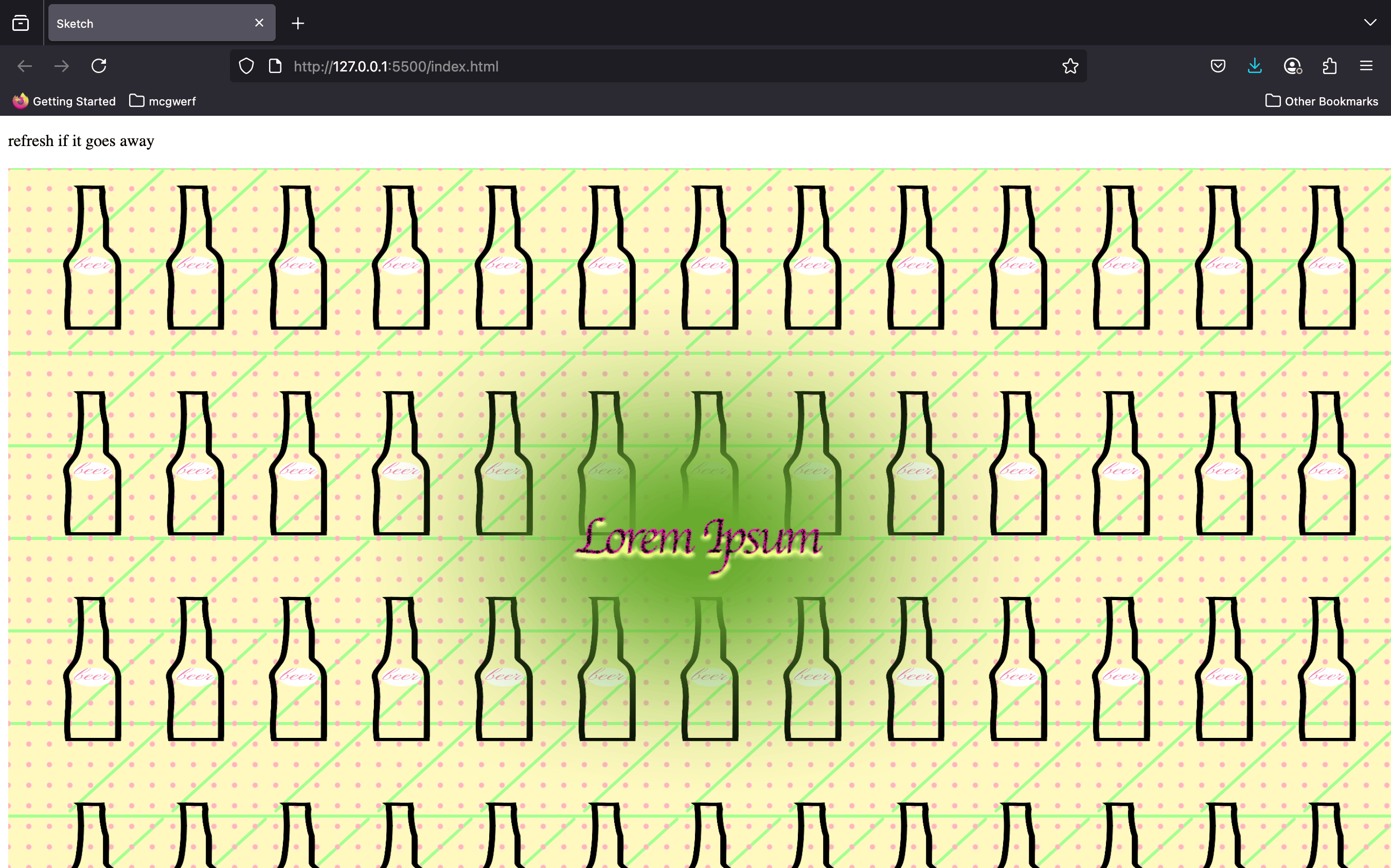Image resolution: width=1391 pixels, height=868 pixels.
Task: Open the Other Bookmarks folder
Action: click(1321, 101)
